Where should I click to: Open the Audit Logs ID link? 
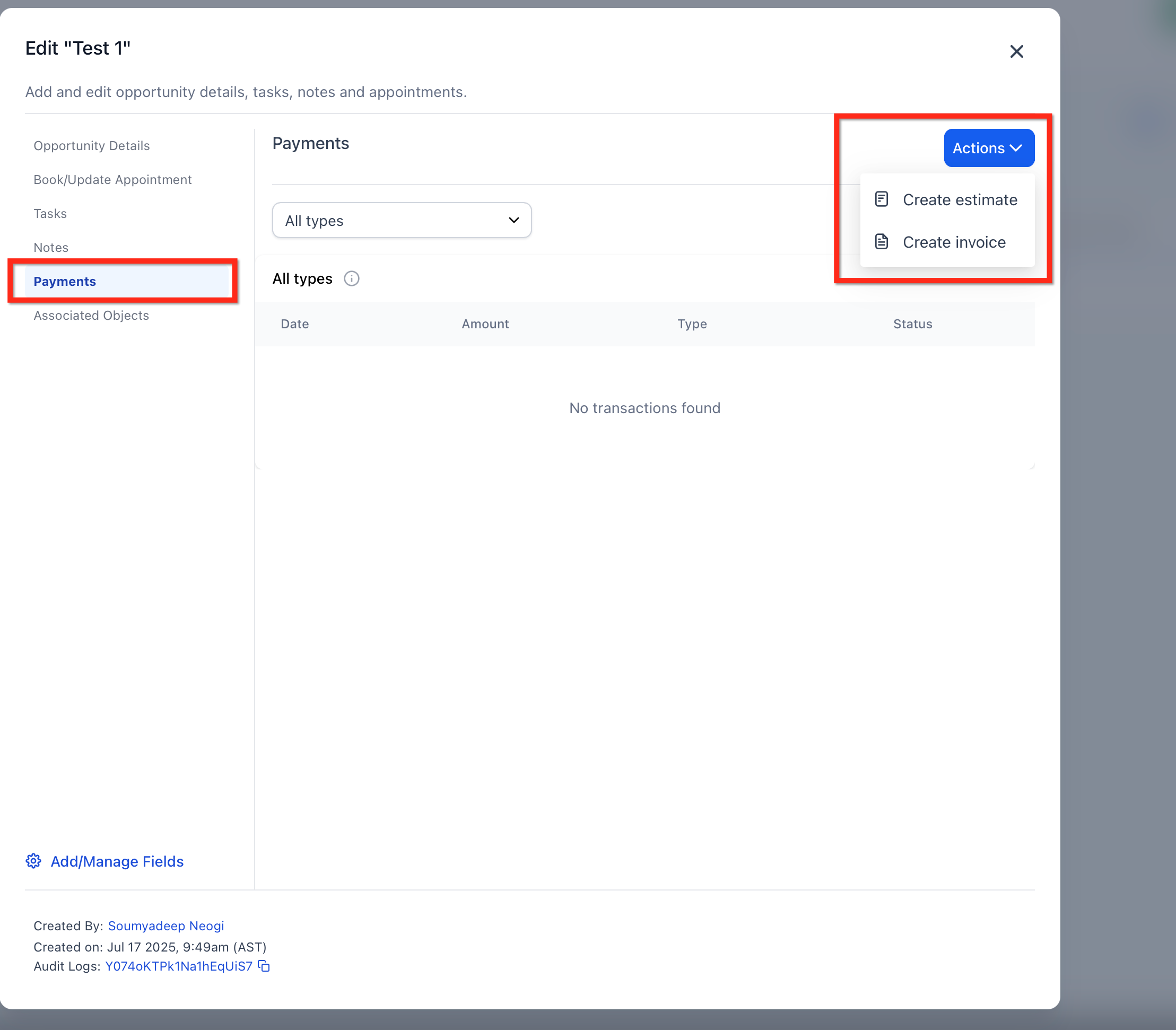(179, 966)
